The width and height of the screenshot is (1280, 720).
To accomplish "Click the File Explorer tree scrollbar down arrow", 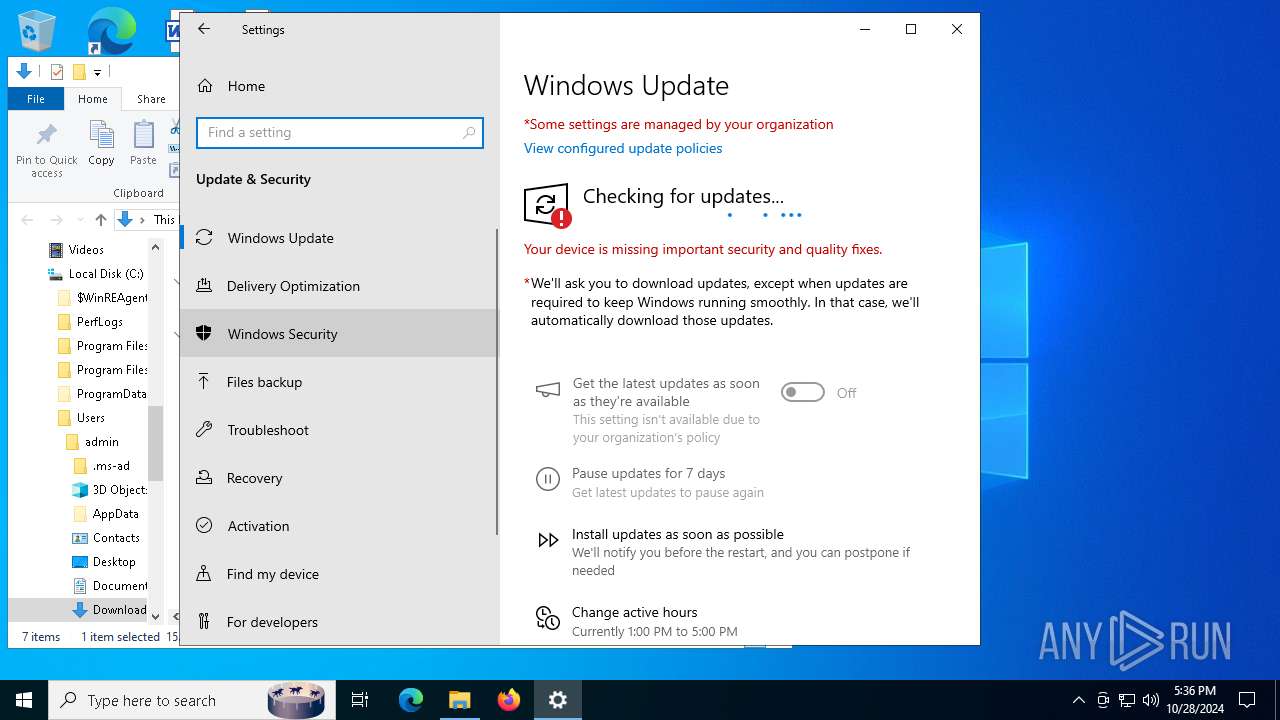I will pyautogui.click(x=155, y=616).
